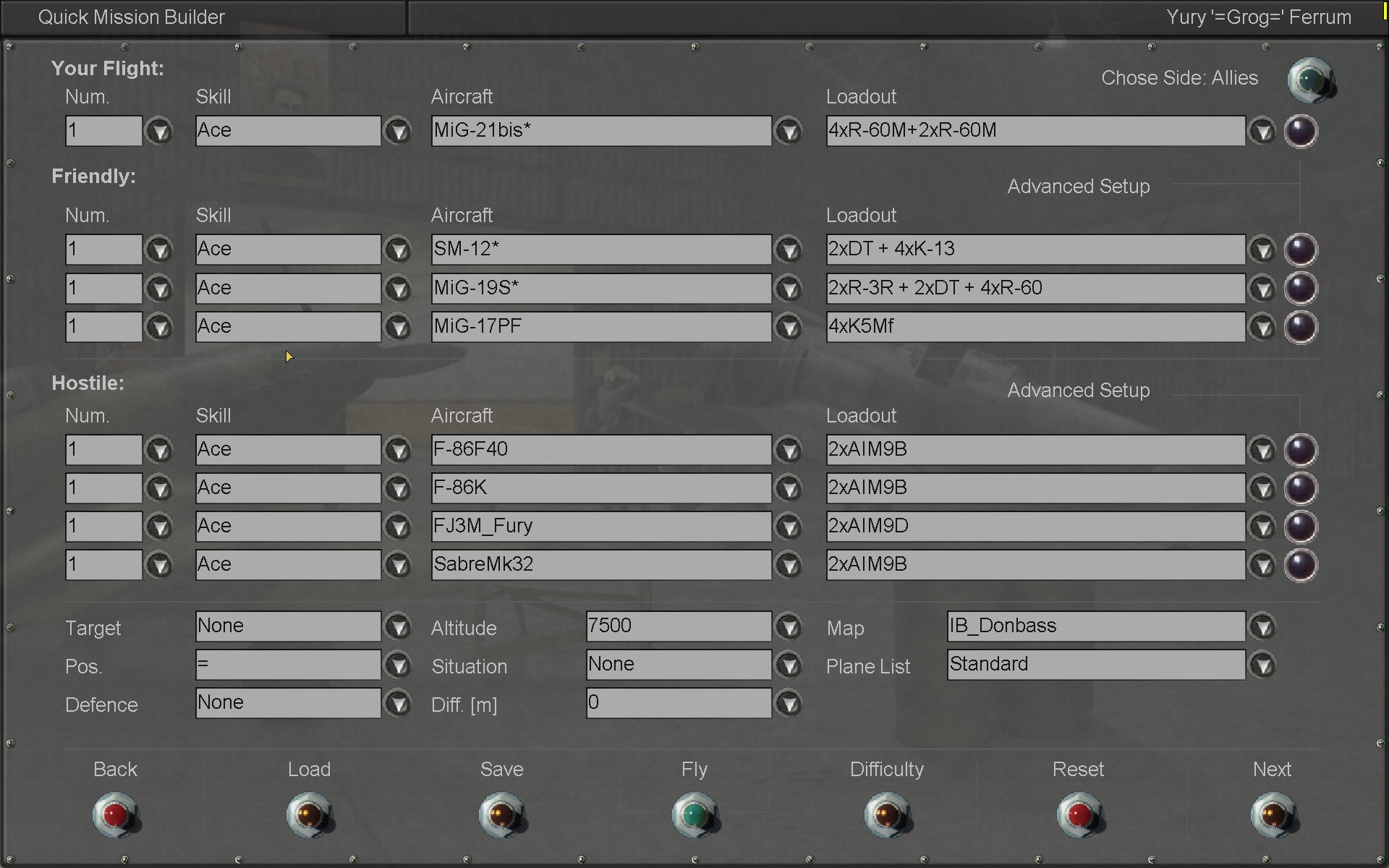The height and width of the screenshot is (868, 1389).
Task: Click the red Back button
Action: click(x=116, y=815)
